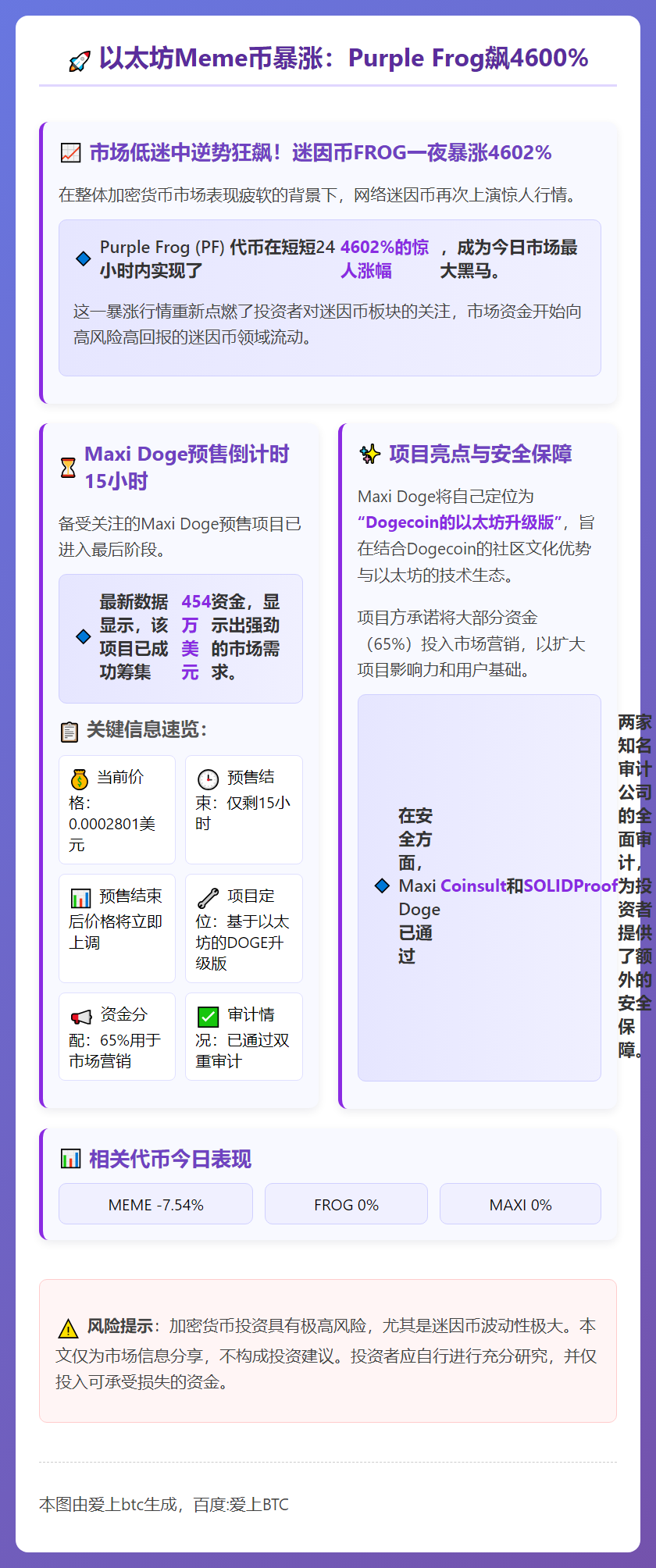Click the SOLIDProof highlighted name
The width and height of the screenshot is (656, 1568).
pyautogui.click(x=571, y=886)
